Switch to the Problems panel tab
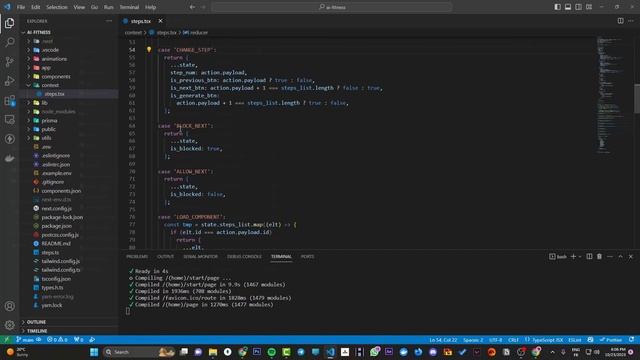 137,257
